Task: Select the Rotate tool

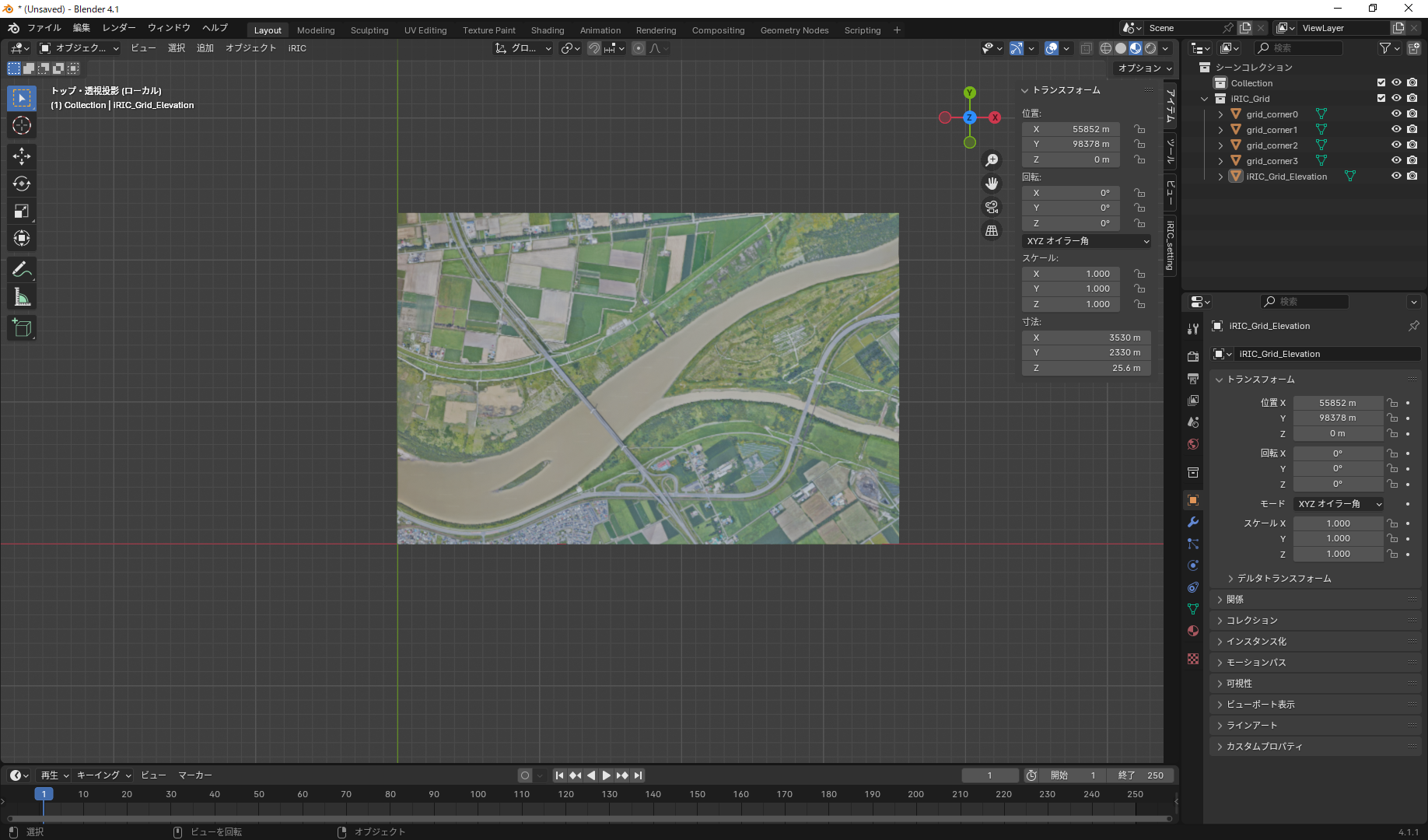Action: 22,184
